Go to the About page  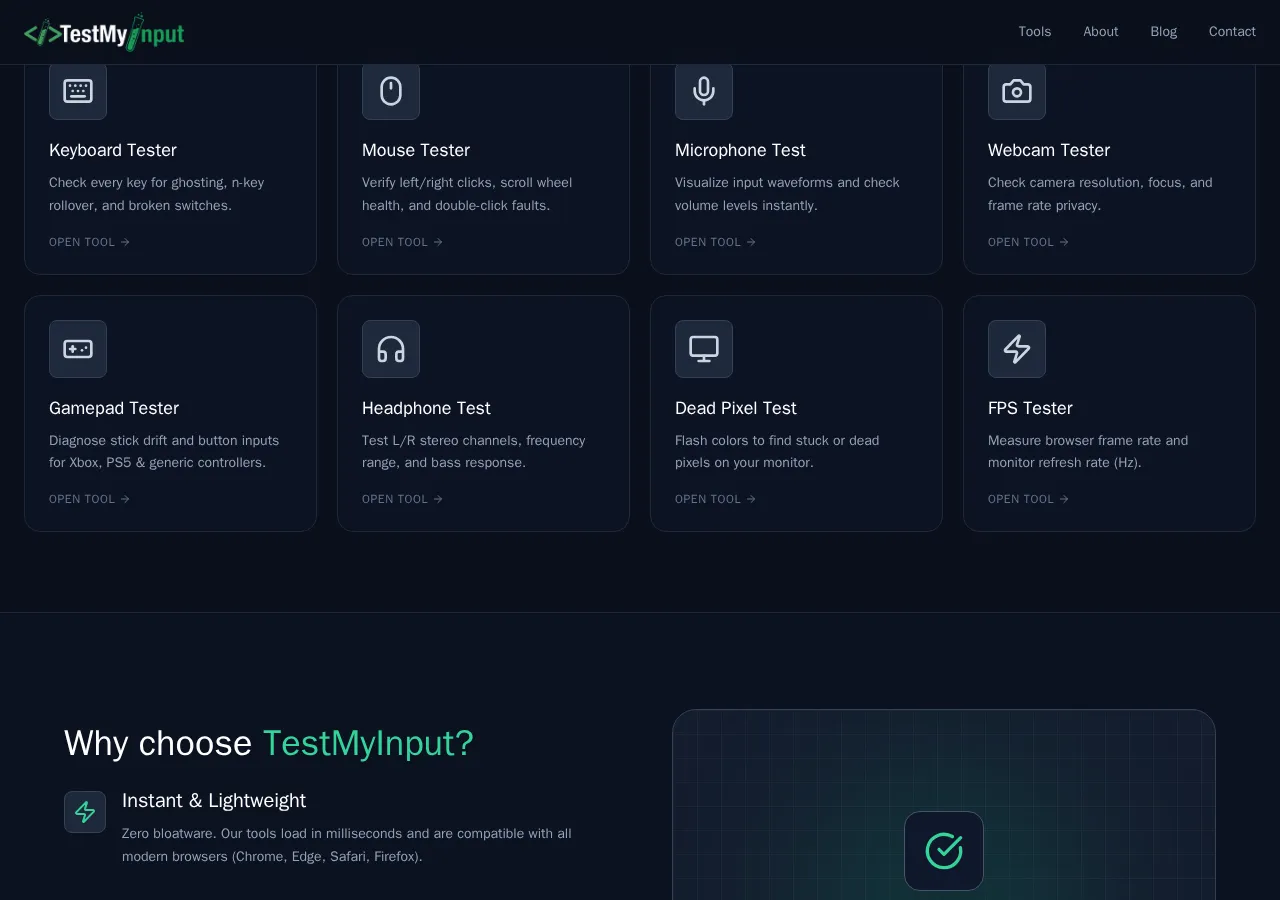point(1100,32)
